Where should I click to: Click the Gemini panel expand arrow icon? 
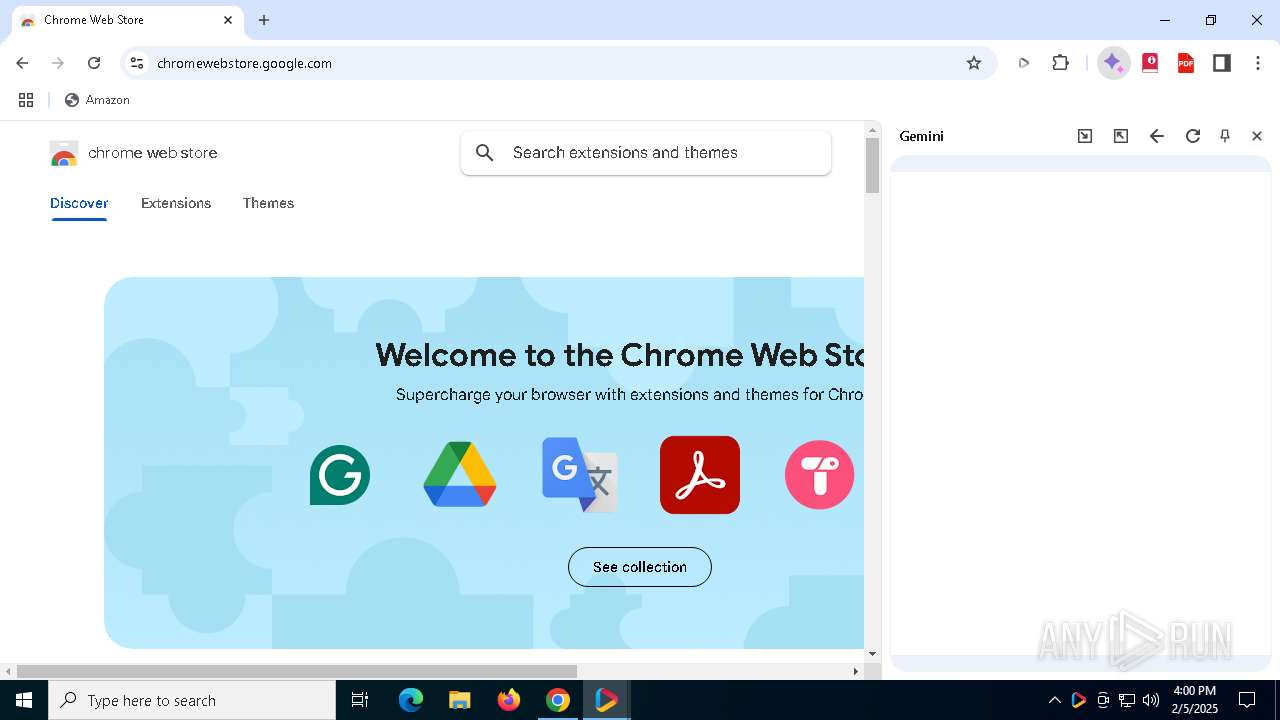[x=1121, y=136]
